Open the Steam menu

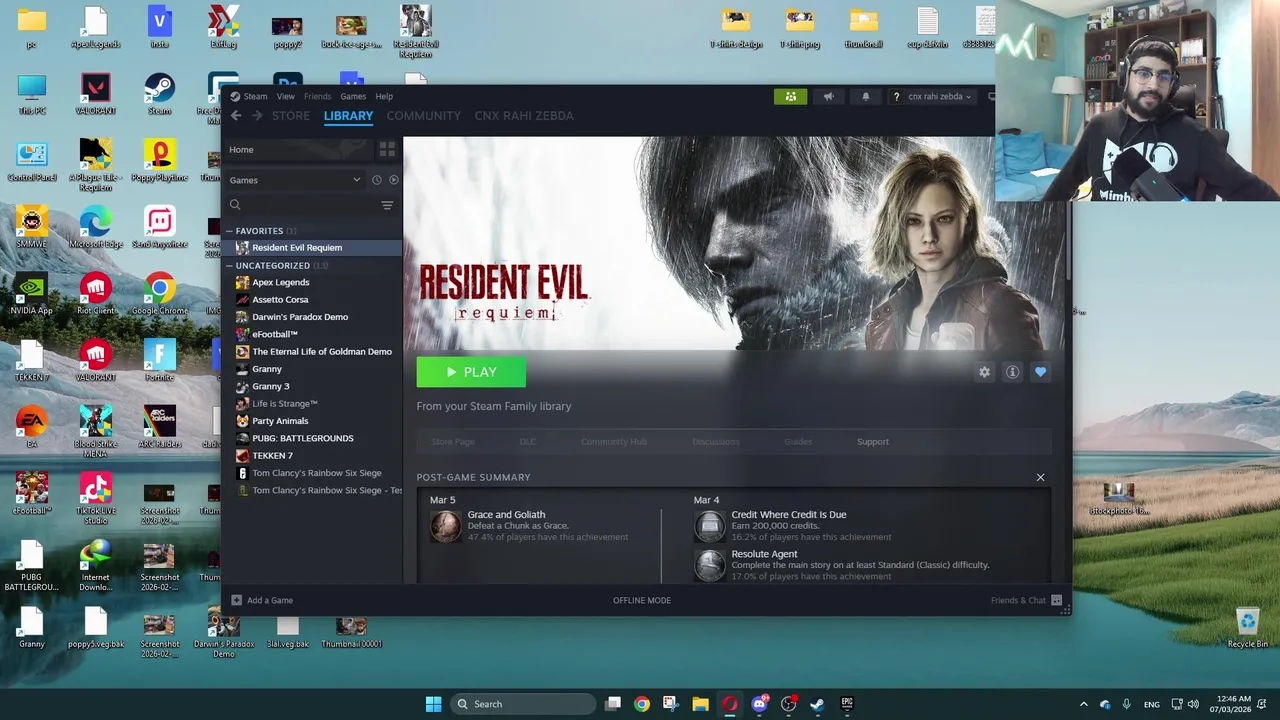click(255, 96)
